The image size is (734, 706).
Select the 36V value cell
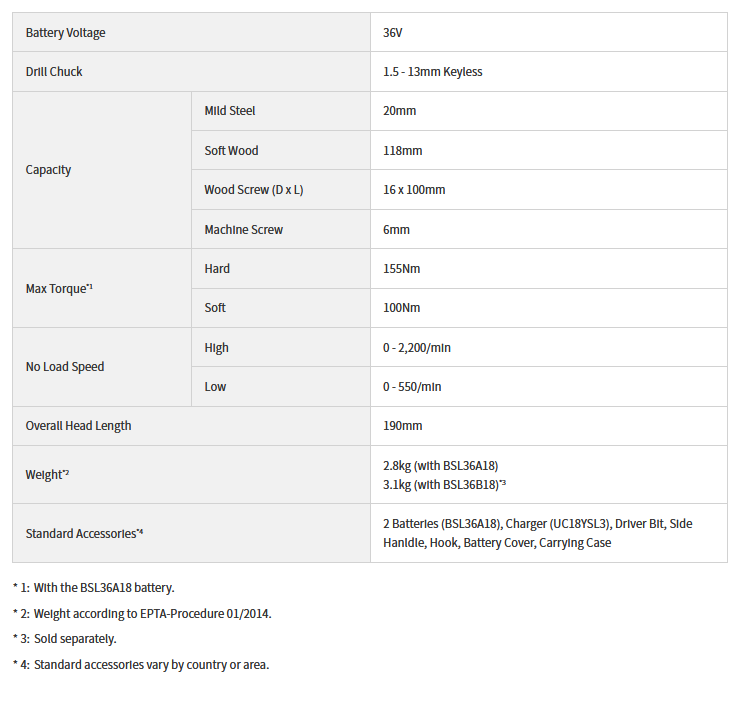pos(392,33)
